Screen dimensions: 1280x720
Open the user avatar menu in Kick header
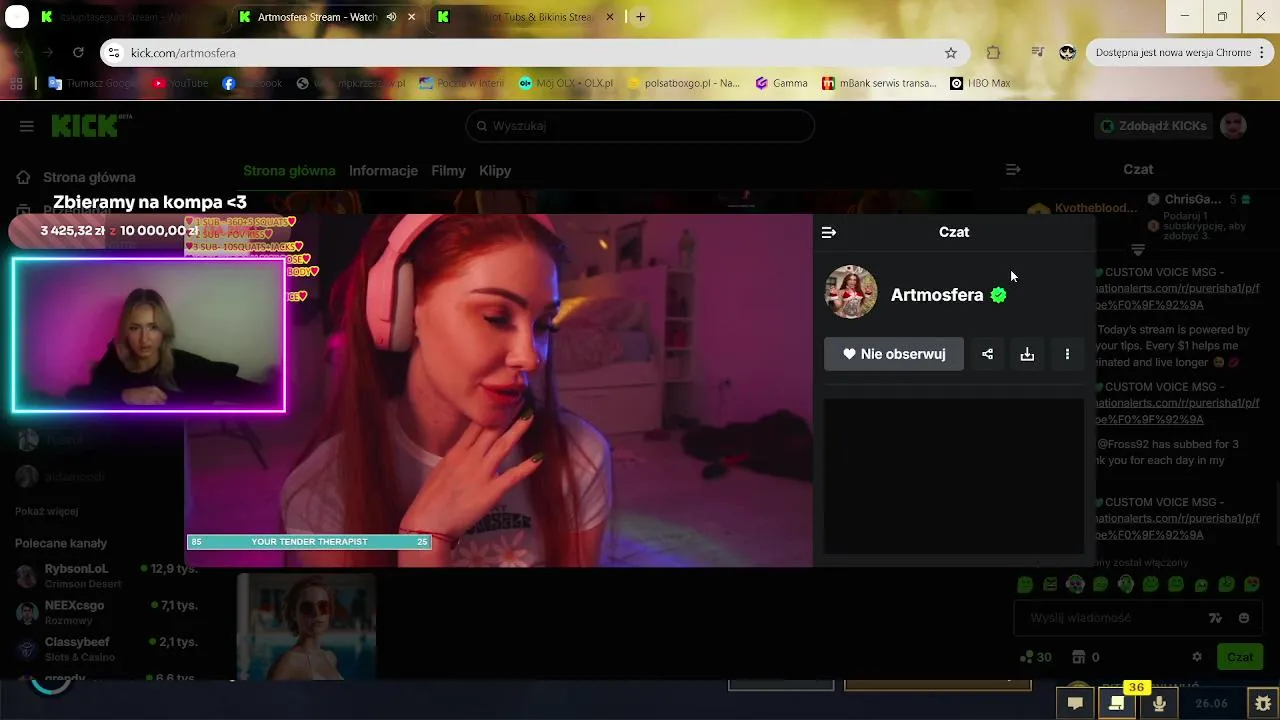[x=1235, y=126]
